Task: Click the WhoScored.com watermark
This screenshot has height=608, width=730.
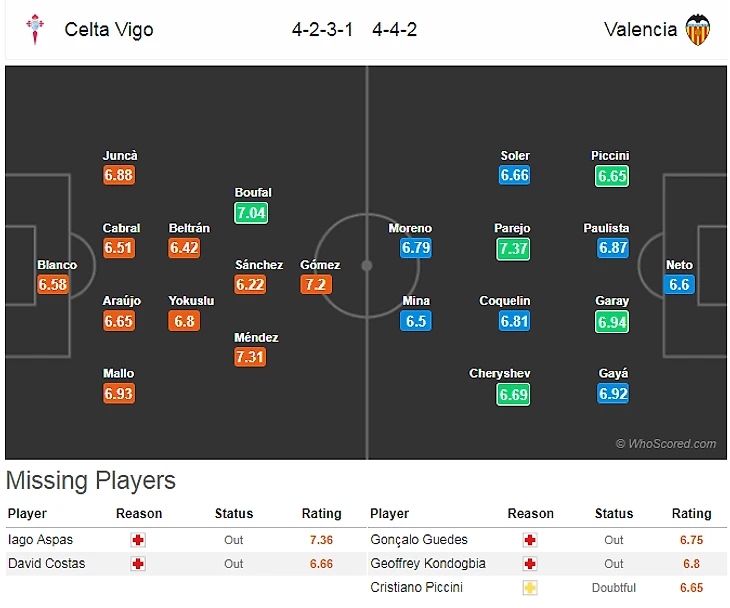Action: pos(666,444)
